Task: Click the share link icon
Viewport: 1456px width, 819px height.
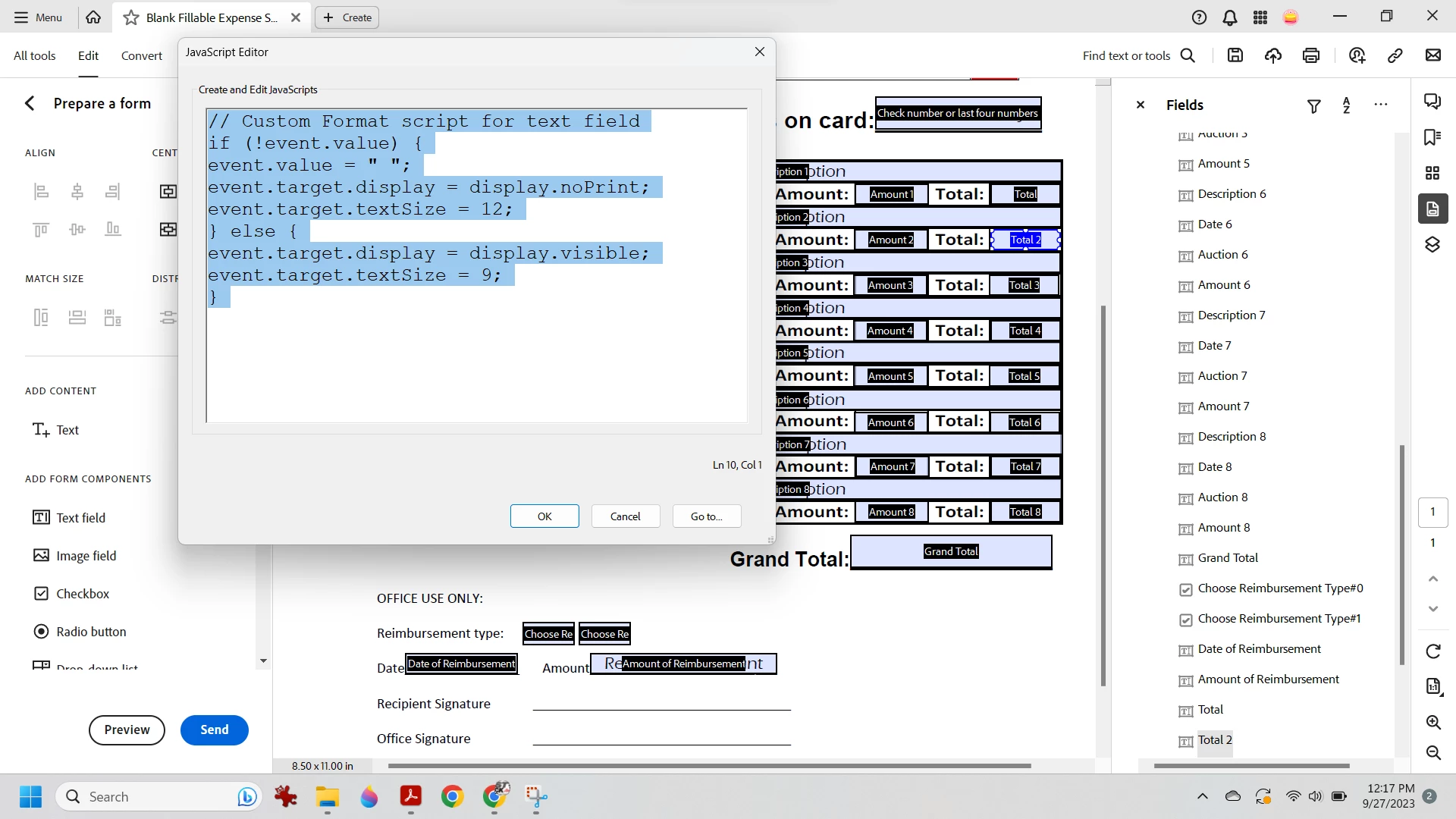Action: pos(1395,55)
